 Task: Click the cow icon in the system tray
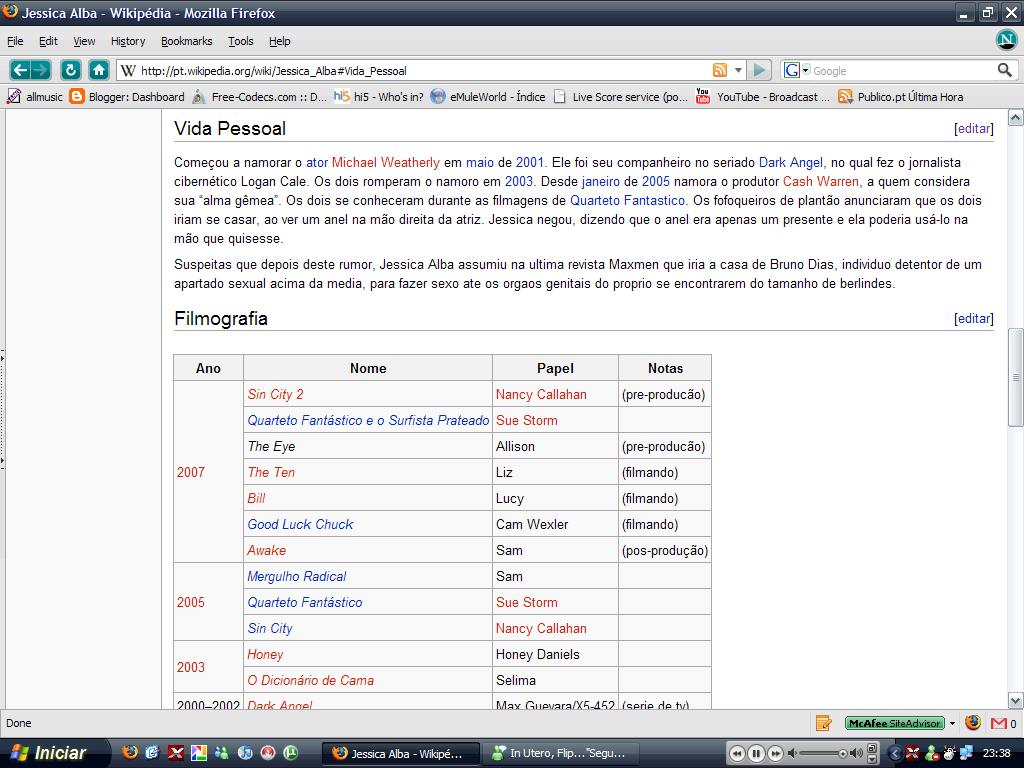[949, 753]
